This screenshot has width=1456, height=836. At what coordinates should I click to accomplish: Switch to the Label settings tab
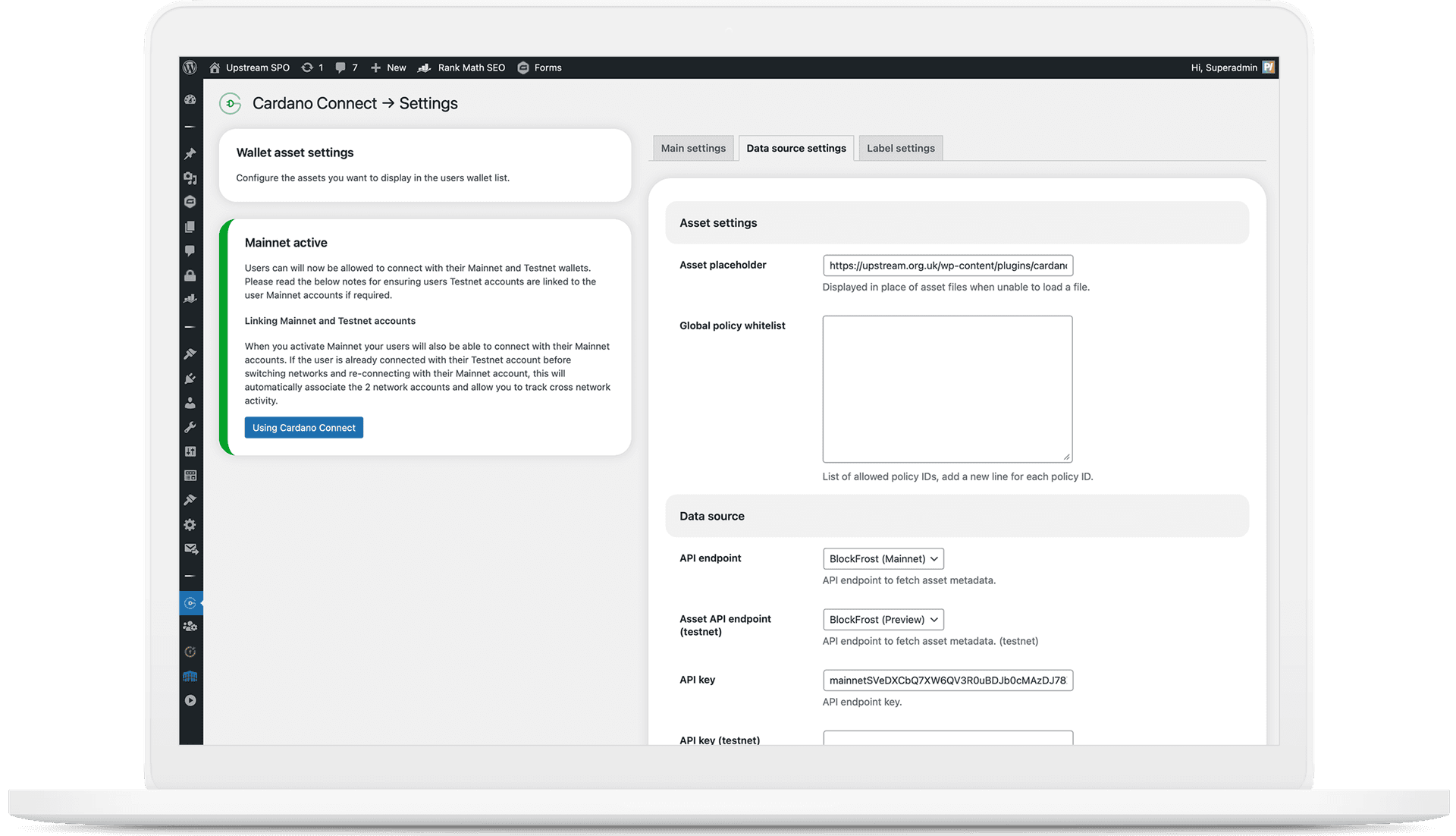coord(899,148)
